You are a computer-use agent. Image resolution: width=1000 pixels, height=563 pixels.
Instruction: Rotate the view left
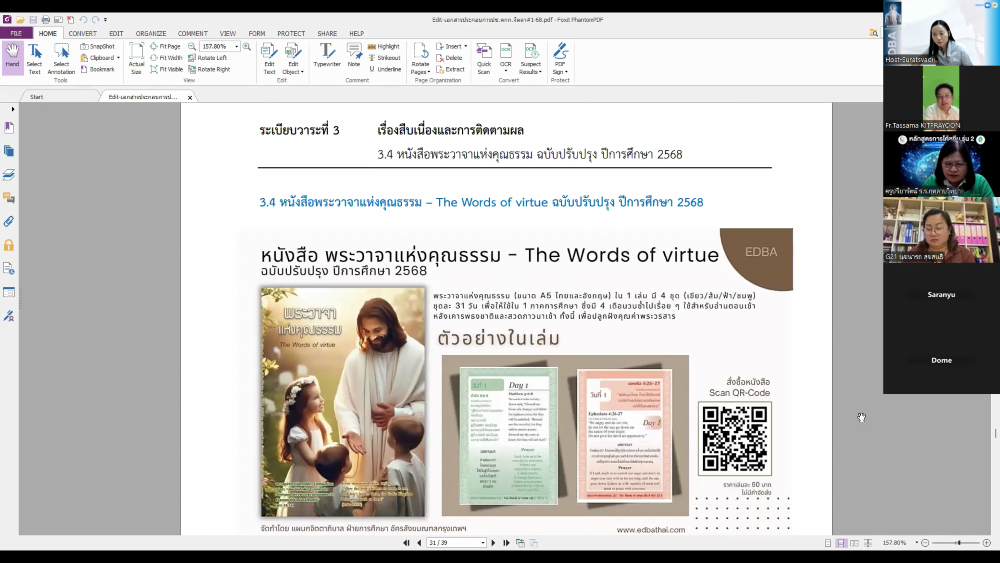point(208,57)
